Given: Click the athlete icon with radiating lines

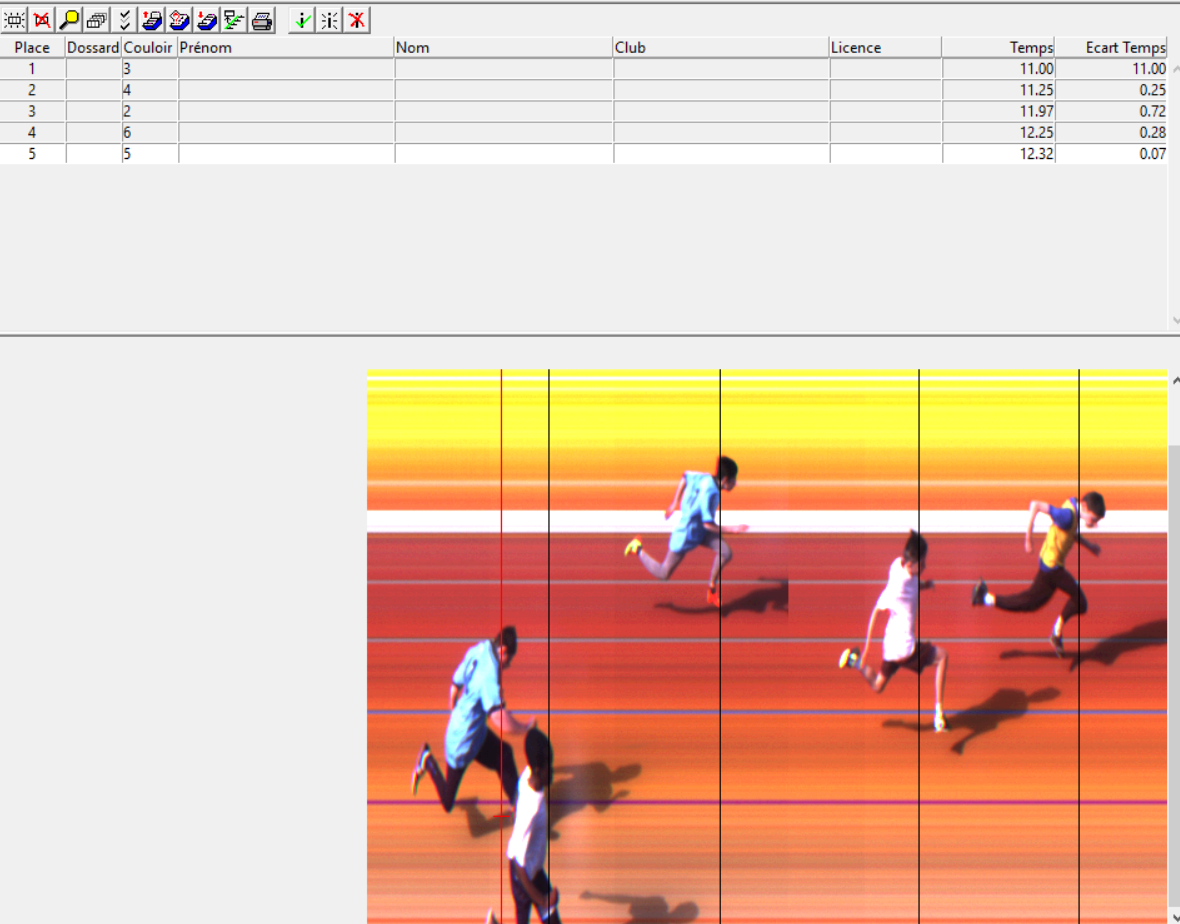Looking at the screenshot, I should pyautogui.click(x=330, y=20).
